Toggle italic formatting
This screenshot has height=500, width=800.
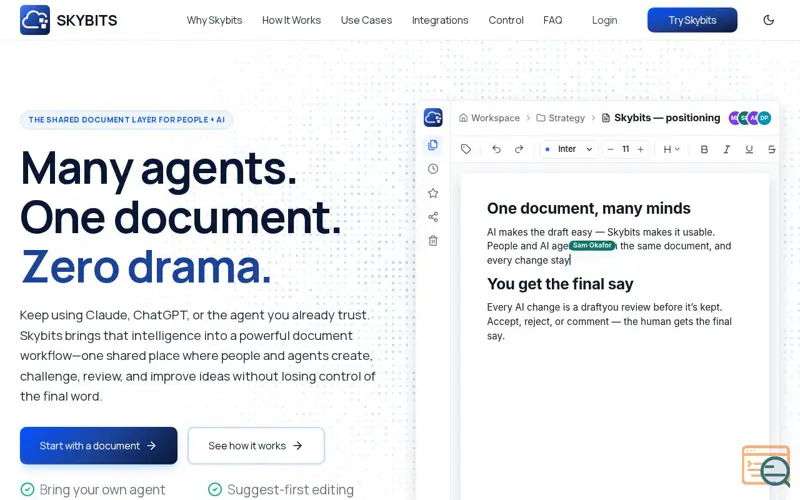point(727,149)
